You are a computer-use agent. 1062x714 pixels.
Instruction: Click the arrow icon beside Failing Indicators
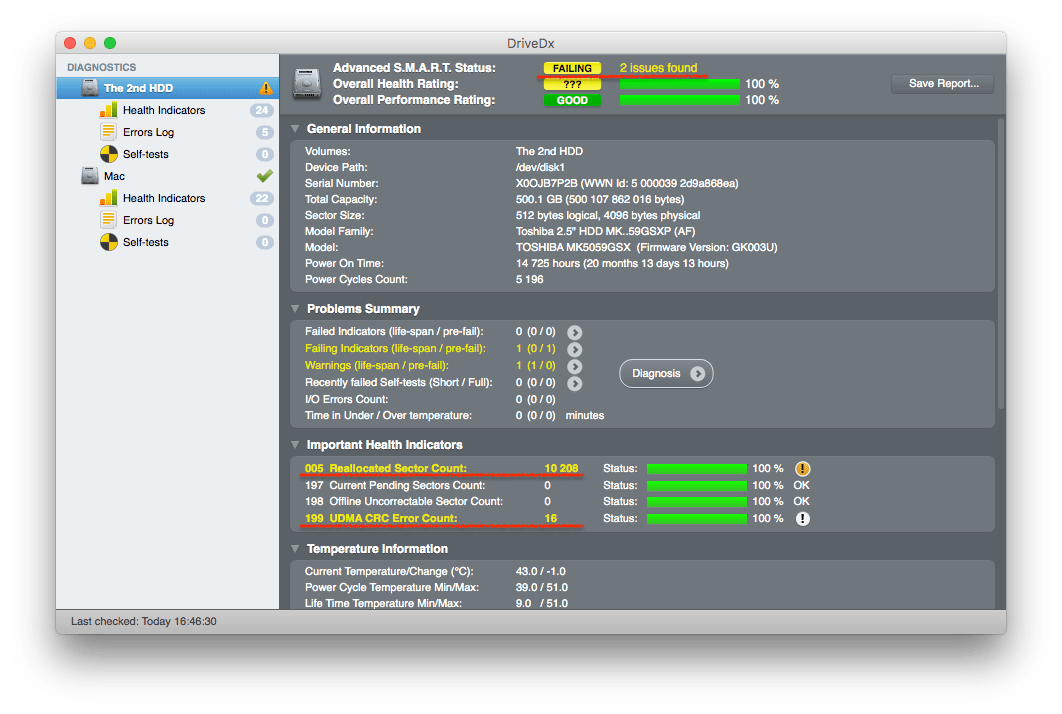(x=575, y=349)
